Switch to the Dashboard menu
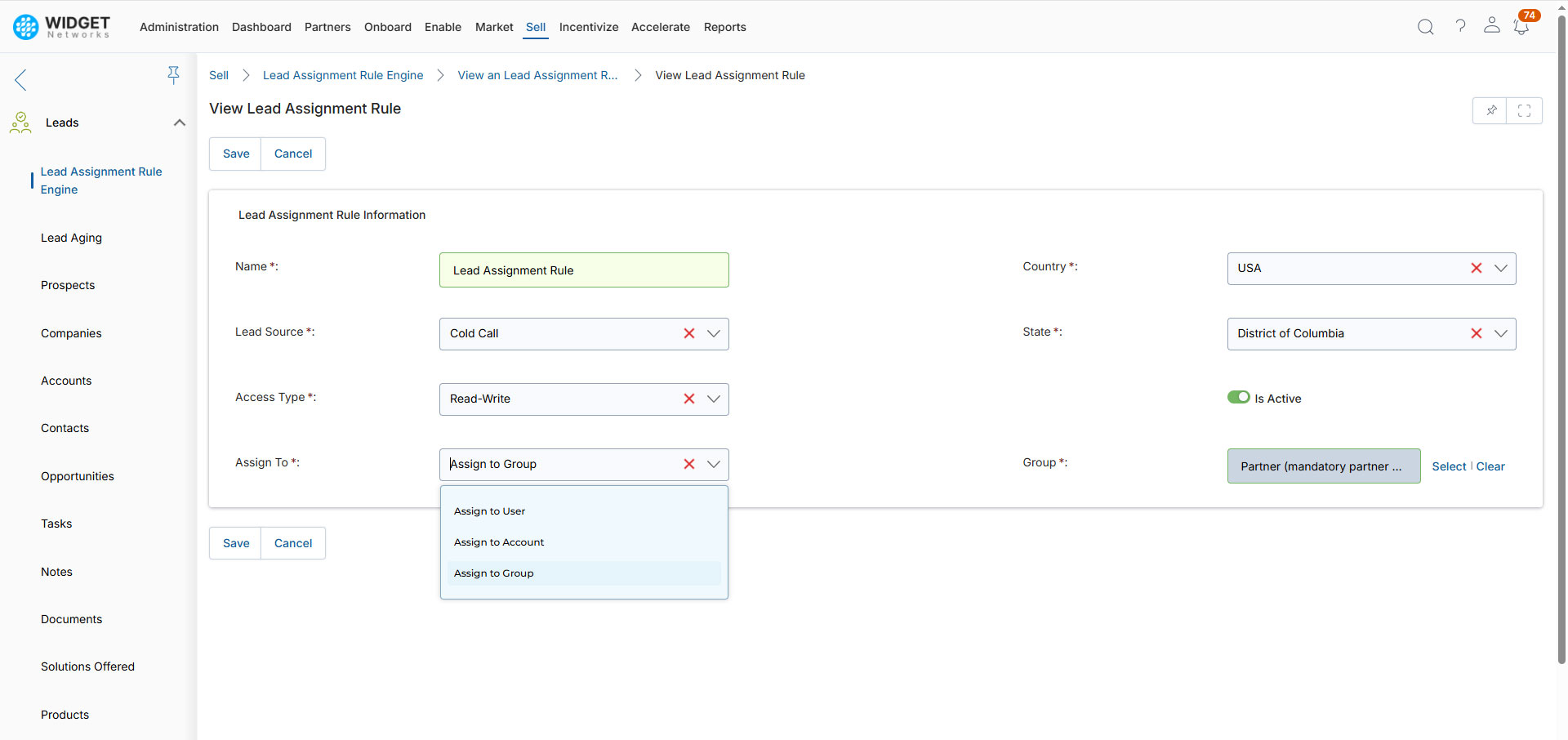This screenshot has height=740, width=1568. 261,27
